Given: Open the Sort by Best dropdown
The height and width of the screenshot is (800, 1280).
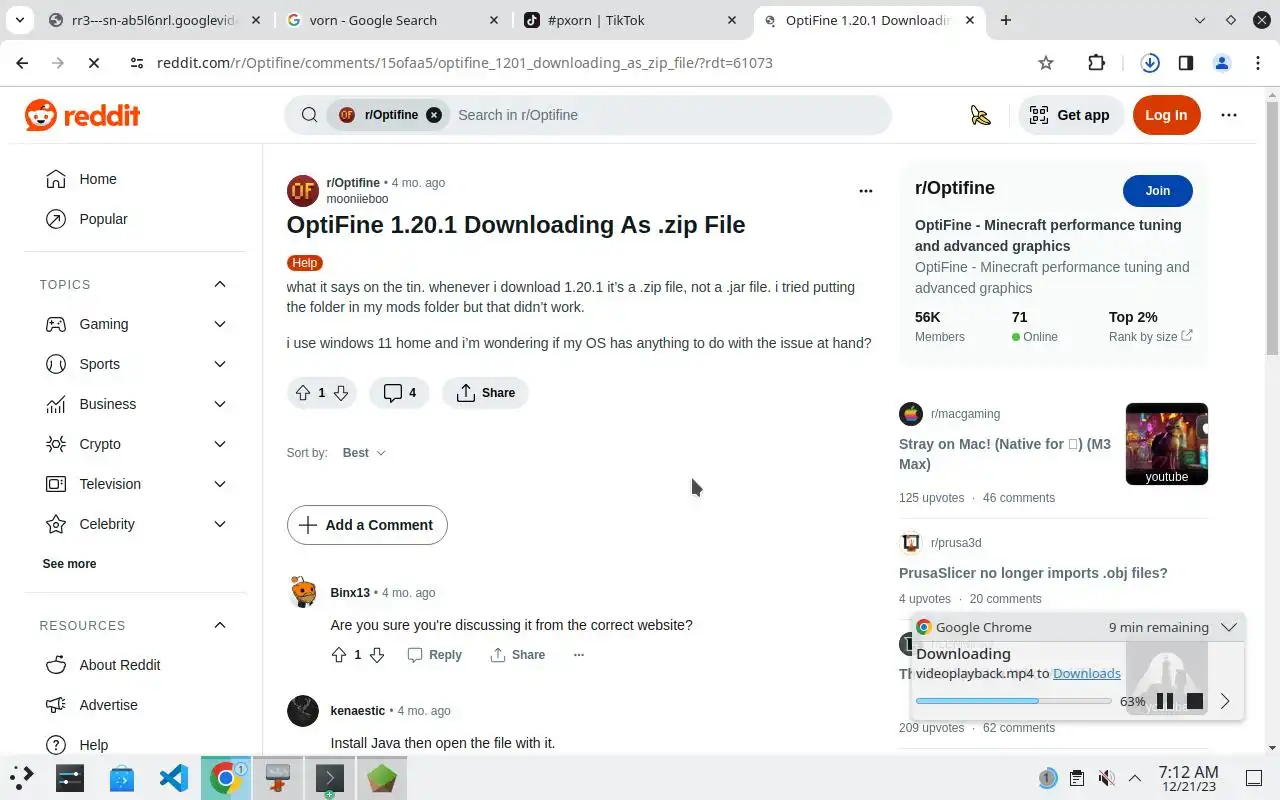Looking at the screenshot, I should [x=364, y=453].
